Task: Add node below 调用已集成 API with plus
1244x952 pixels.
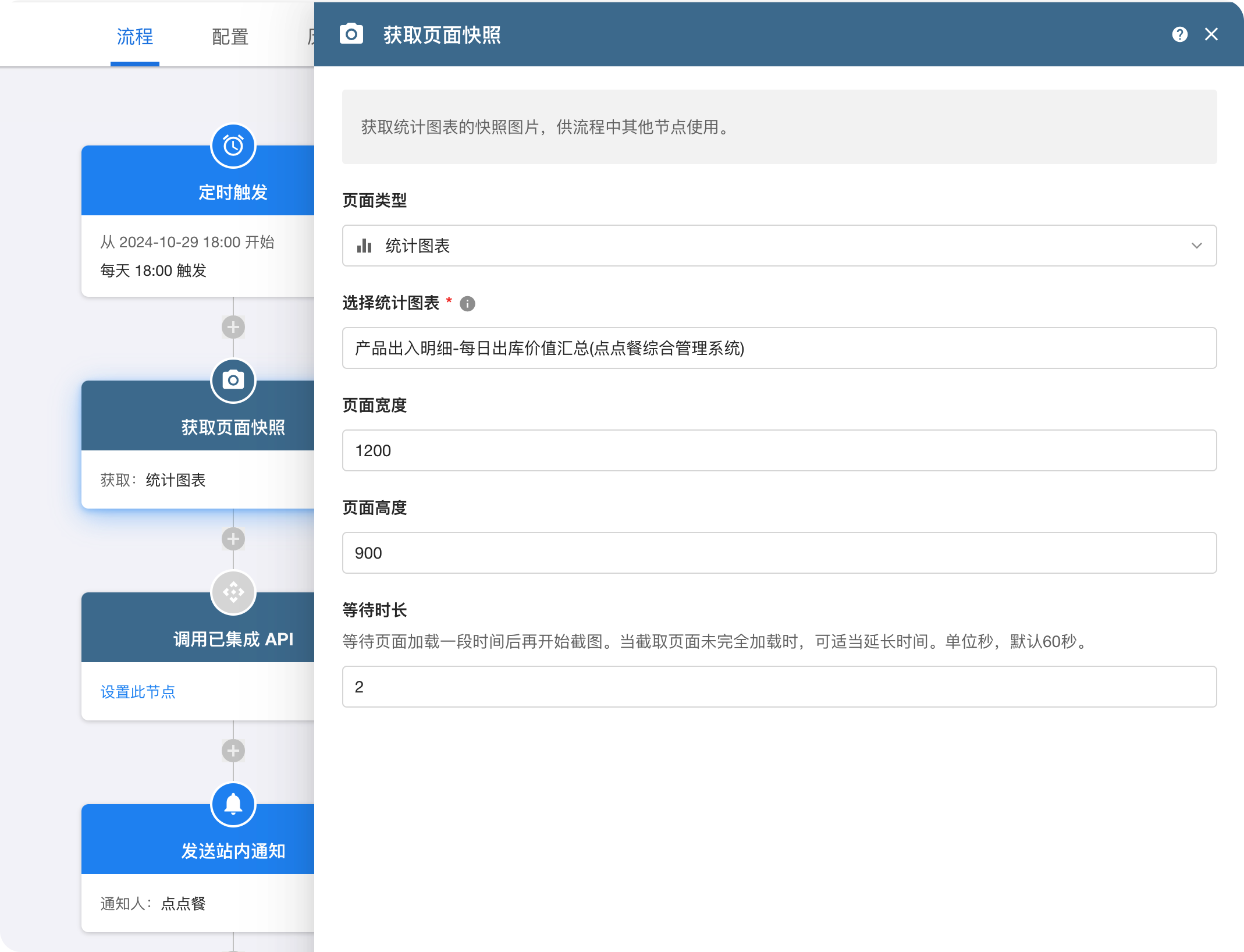Action: 233,751
